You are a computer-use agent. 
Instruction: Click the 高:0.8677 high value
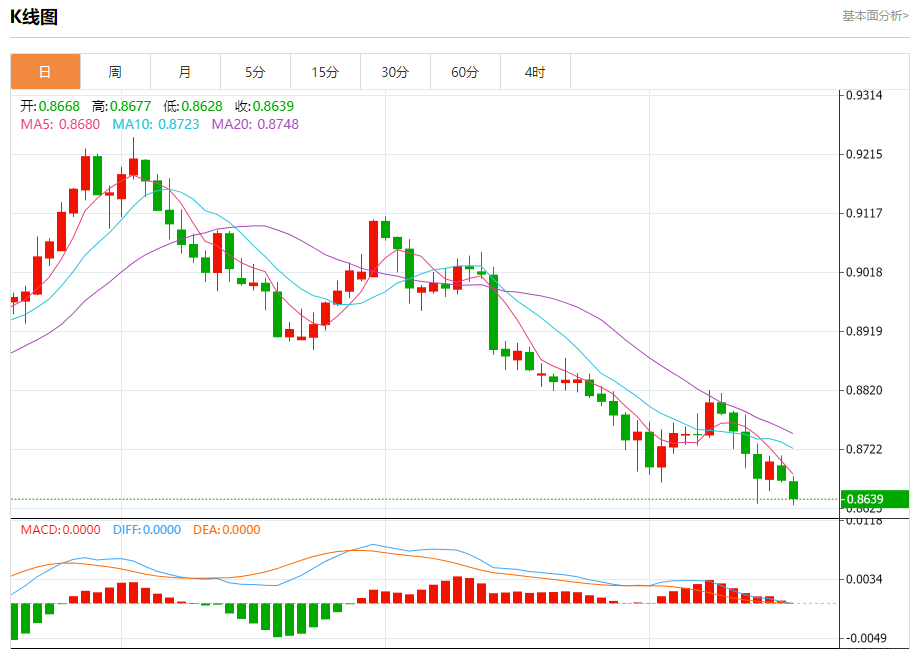(121, 106)
